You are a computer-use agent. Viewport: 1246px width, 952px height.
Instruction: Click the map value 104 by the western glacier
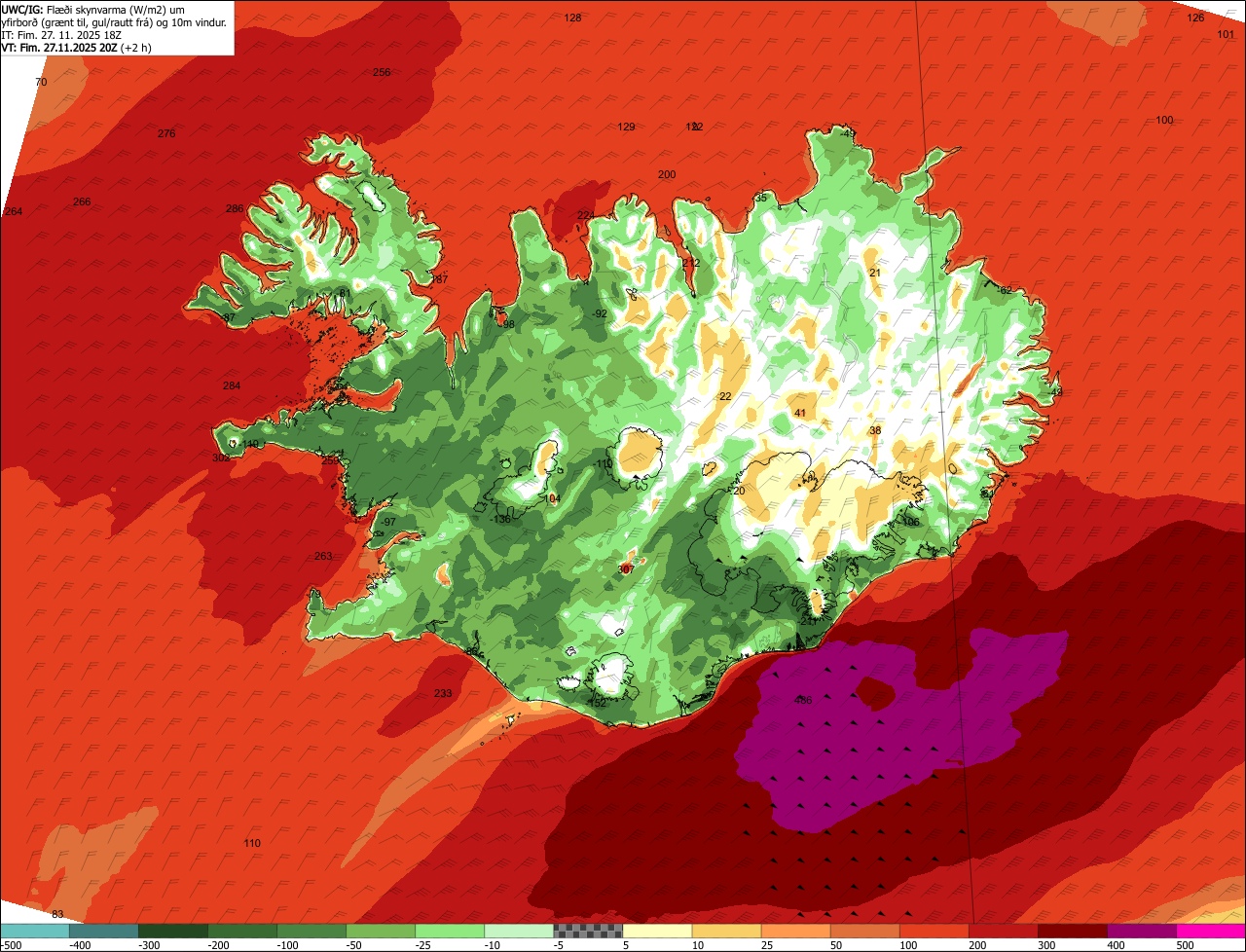click(x=552, y=498)
